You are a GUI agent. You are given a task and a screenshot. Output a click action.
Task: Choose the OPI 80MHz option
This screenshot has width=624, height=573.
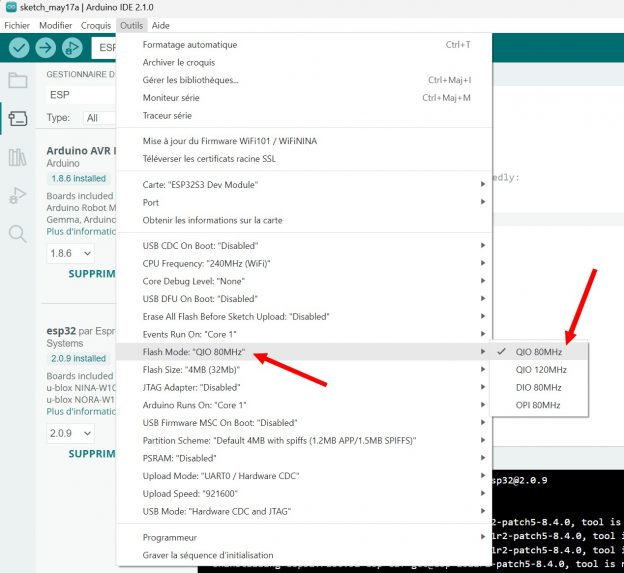point(538,405)
